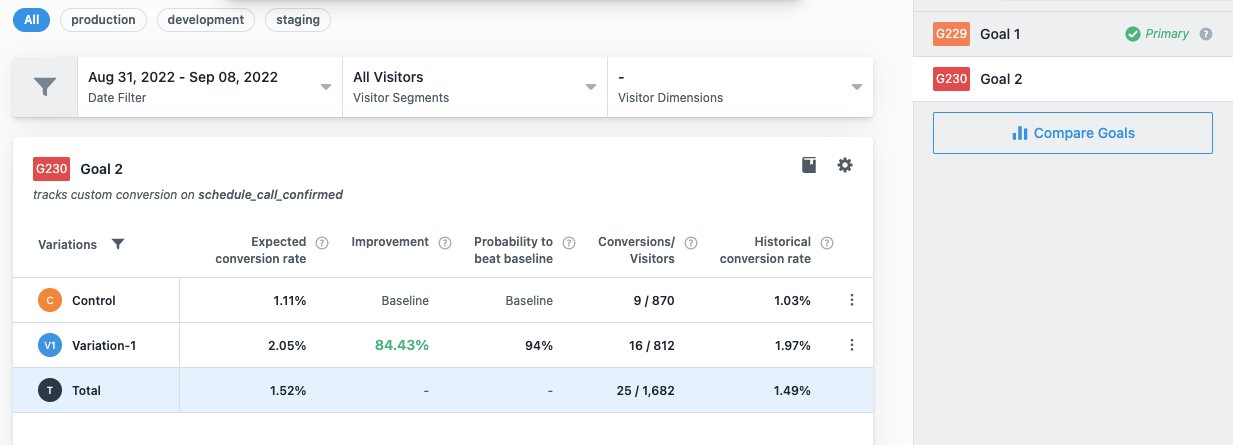This screenshot has width=1233, height=445.
Task: Click the Variations column header
Action: [x=67, y=244]
